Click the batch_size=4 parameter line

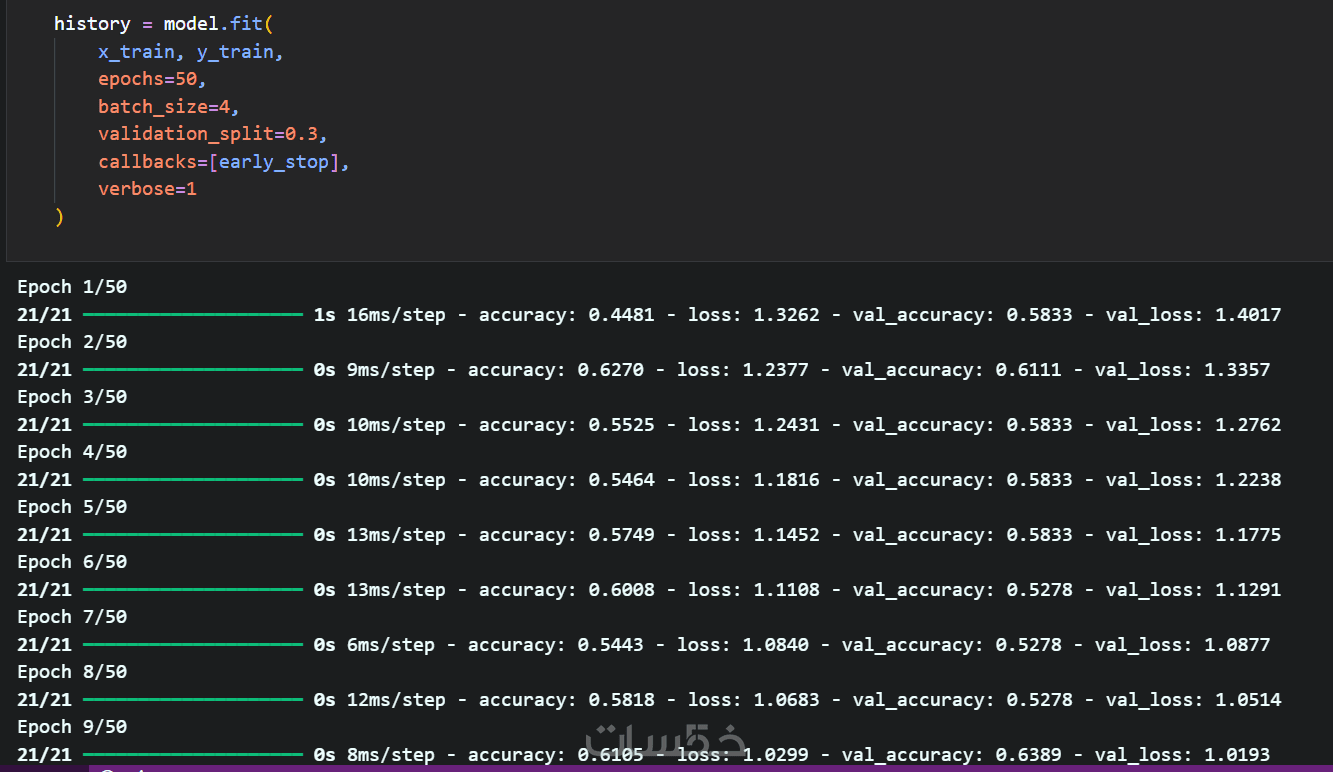pos(168,106)
